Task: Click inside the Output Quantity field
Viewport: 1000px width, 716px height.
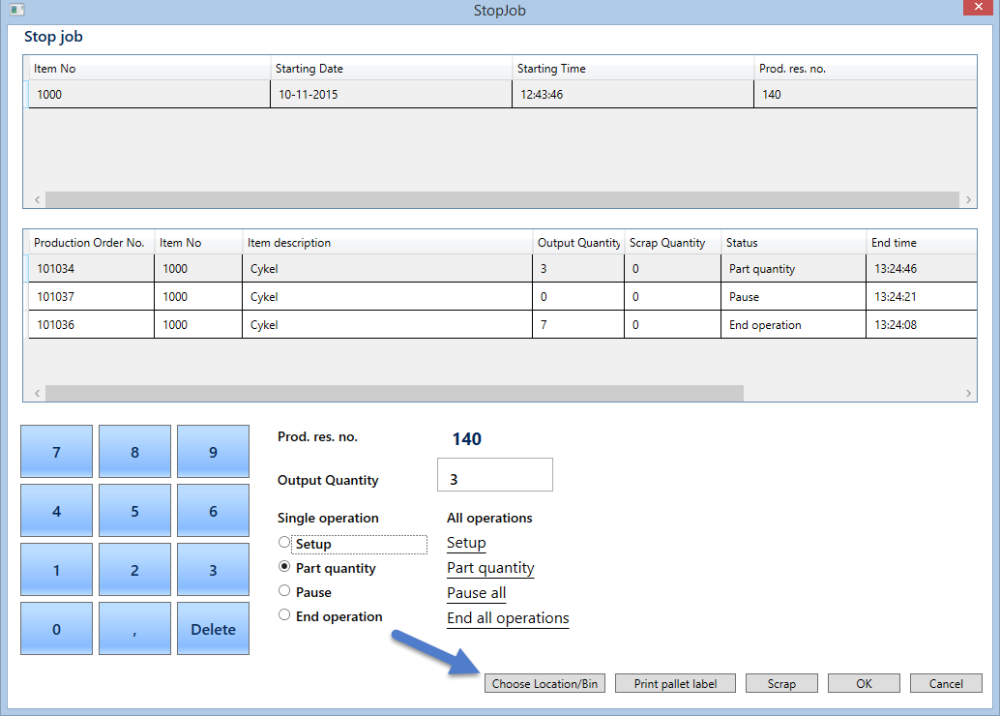Action: click(494, 474)
